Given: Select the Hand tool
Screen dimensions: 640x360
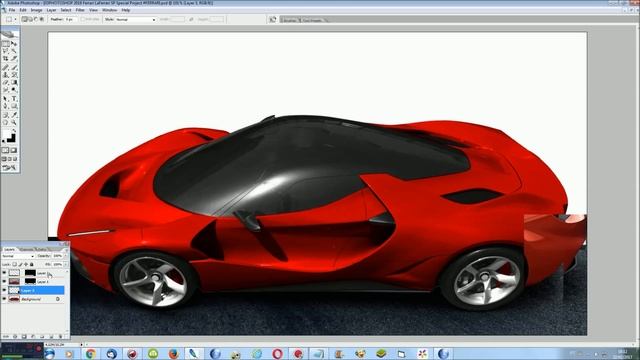Looking at the screenshot, I should pos(5,122).
